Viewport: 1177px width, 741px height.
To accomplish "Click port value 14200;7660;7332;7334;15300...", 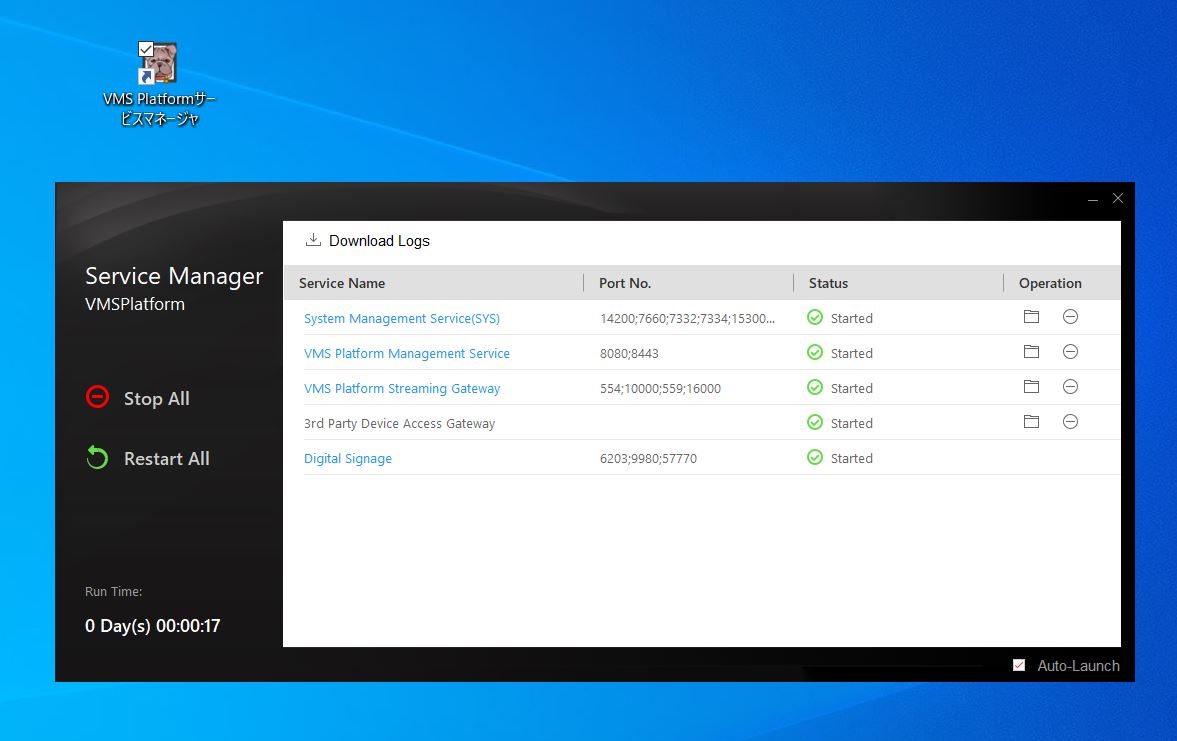I will coord(687,318).
